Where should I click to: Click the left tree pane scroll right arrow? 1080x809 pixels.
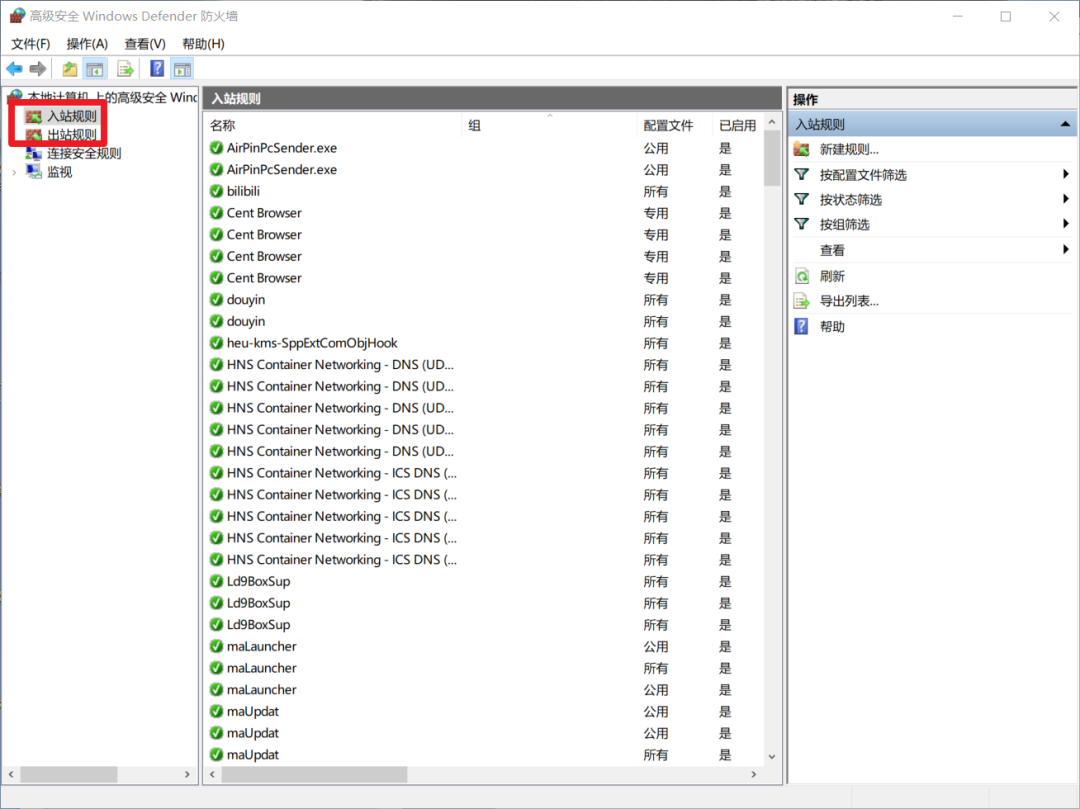click(187, 775)
